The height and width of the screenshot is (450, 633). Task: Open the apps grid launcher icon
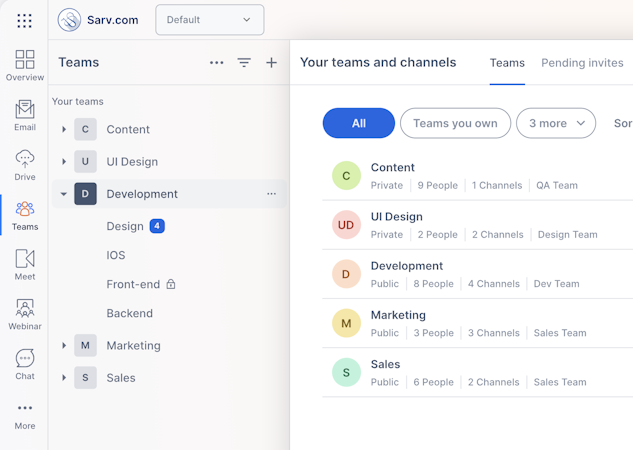pyautogui.click(x=24, y=20)
